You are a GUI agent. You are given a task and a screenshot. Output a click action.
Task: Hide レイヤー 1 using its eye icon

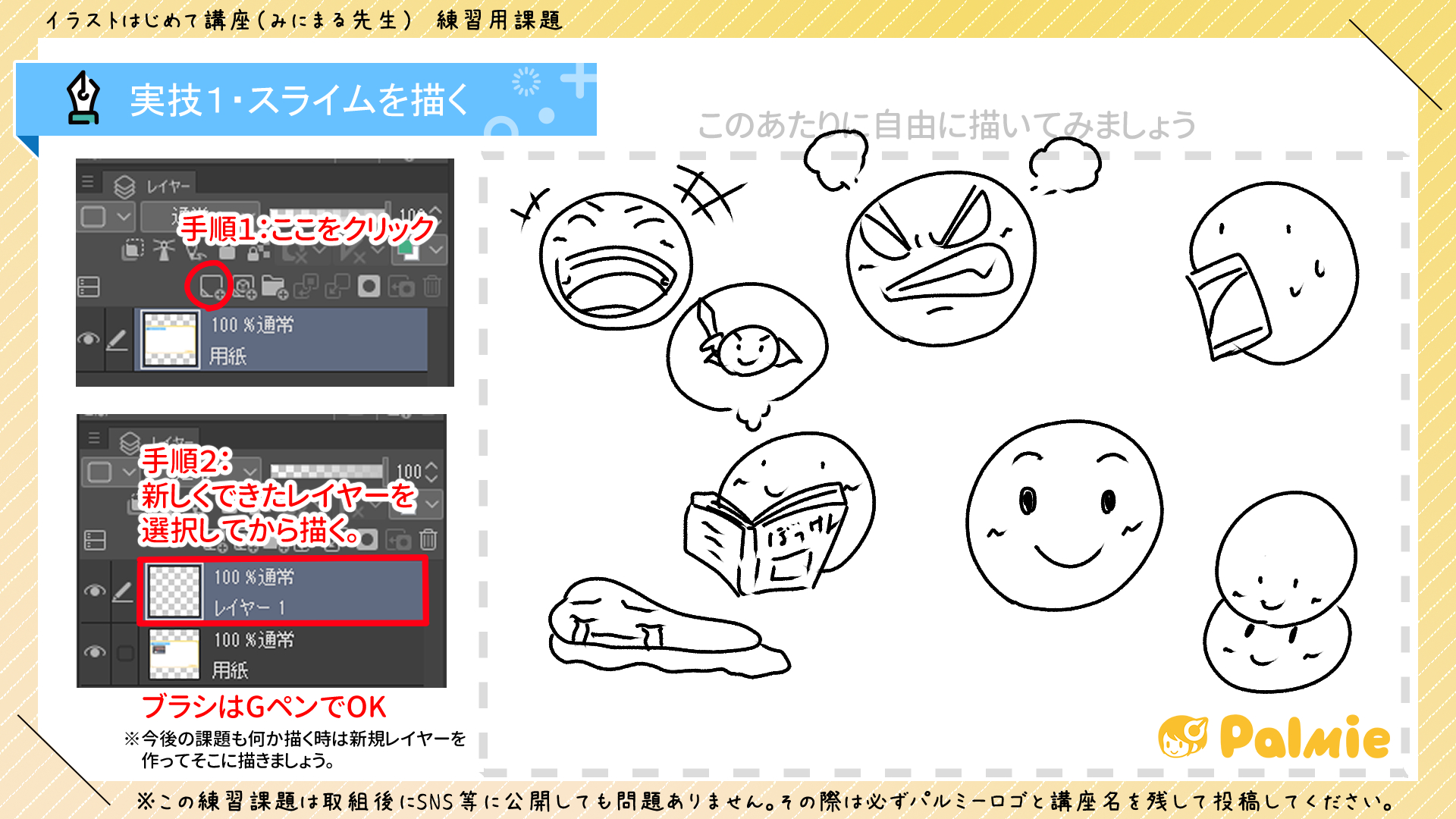pos(95,591)
